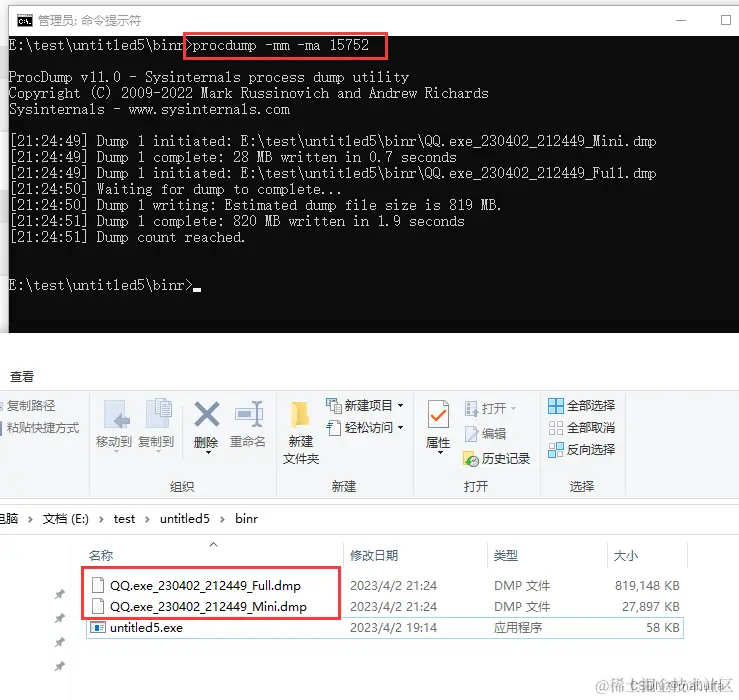Open the View (查看) ribbon tab
The width and height of the screenshot is (739, 700).
coord(22,377)
